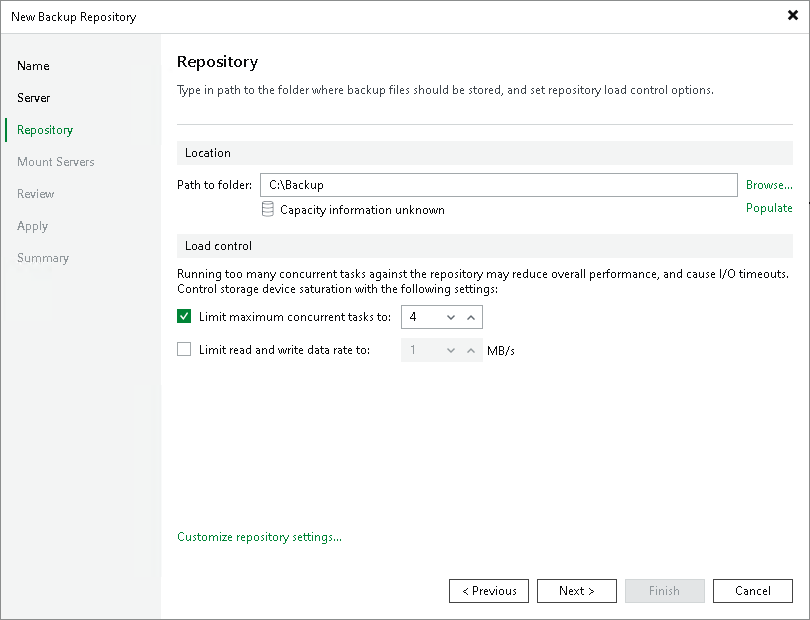Cancel the repository wizard
Viewport: 810px width, 620px height.
[x=752, y=590]
